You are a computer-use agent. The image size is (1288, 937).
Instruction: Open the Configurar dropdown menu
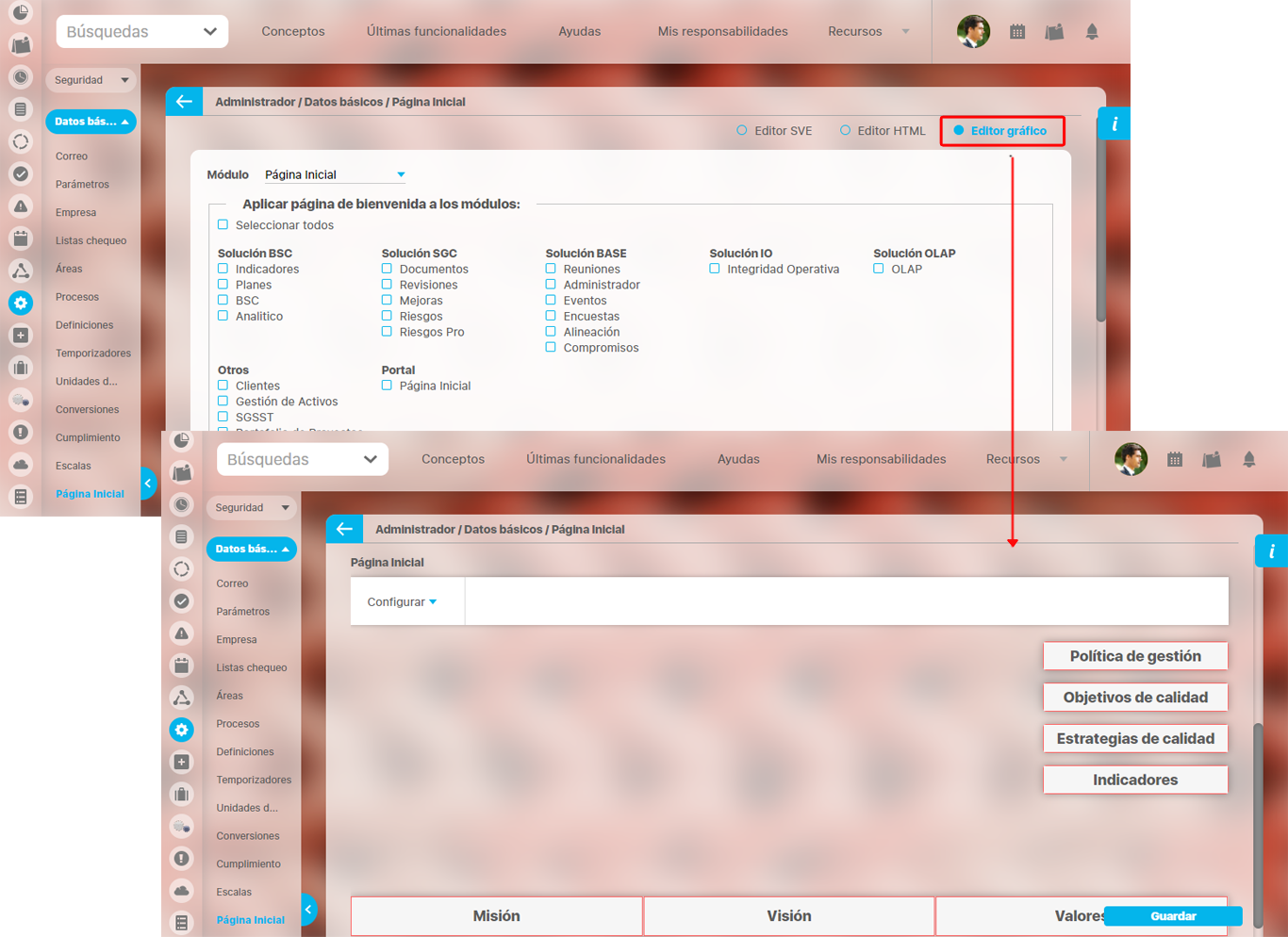point(402,602)
